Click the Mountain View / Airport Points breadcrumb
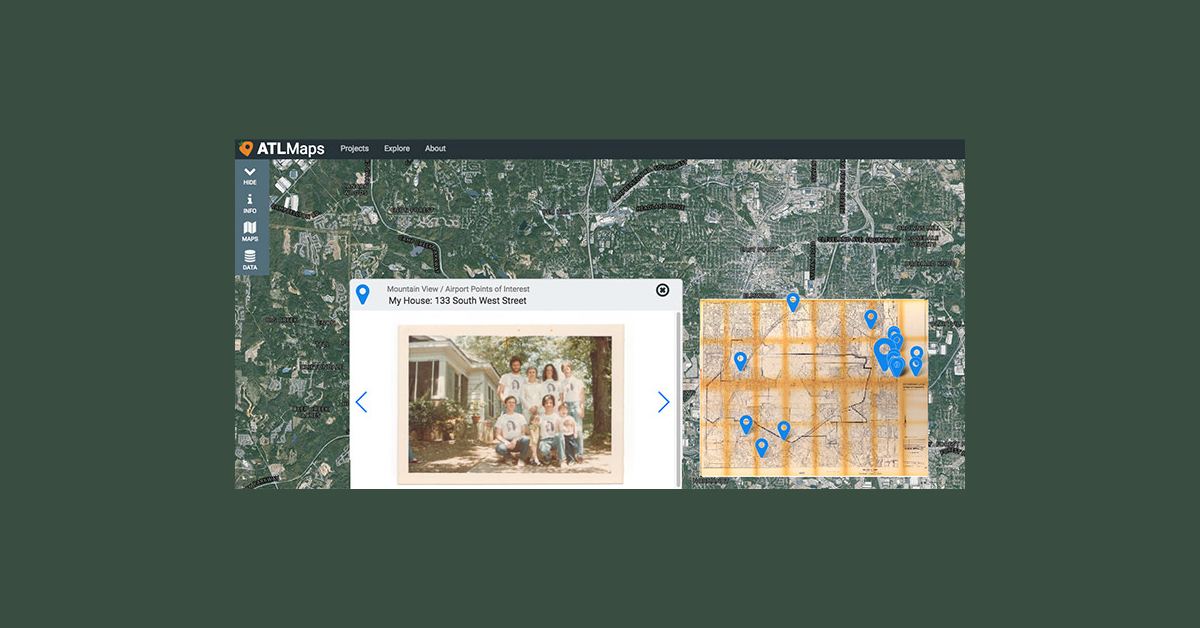This screenshot has height=628, width=1200. pyautogui.click(x=458, y=289)
